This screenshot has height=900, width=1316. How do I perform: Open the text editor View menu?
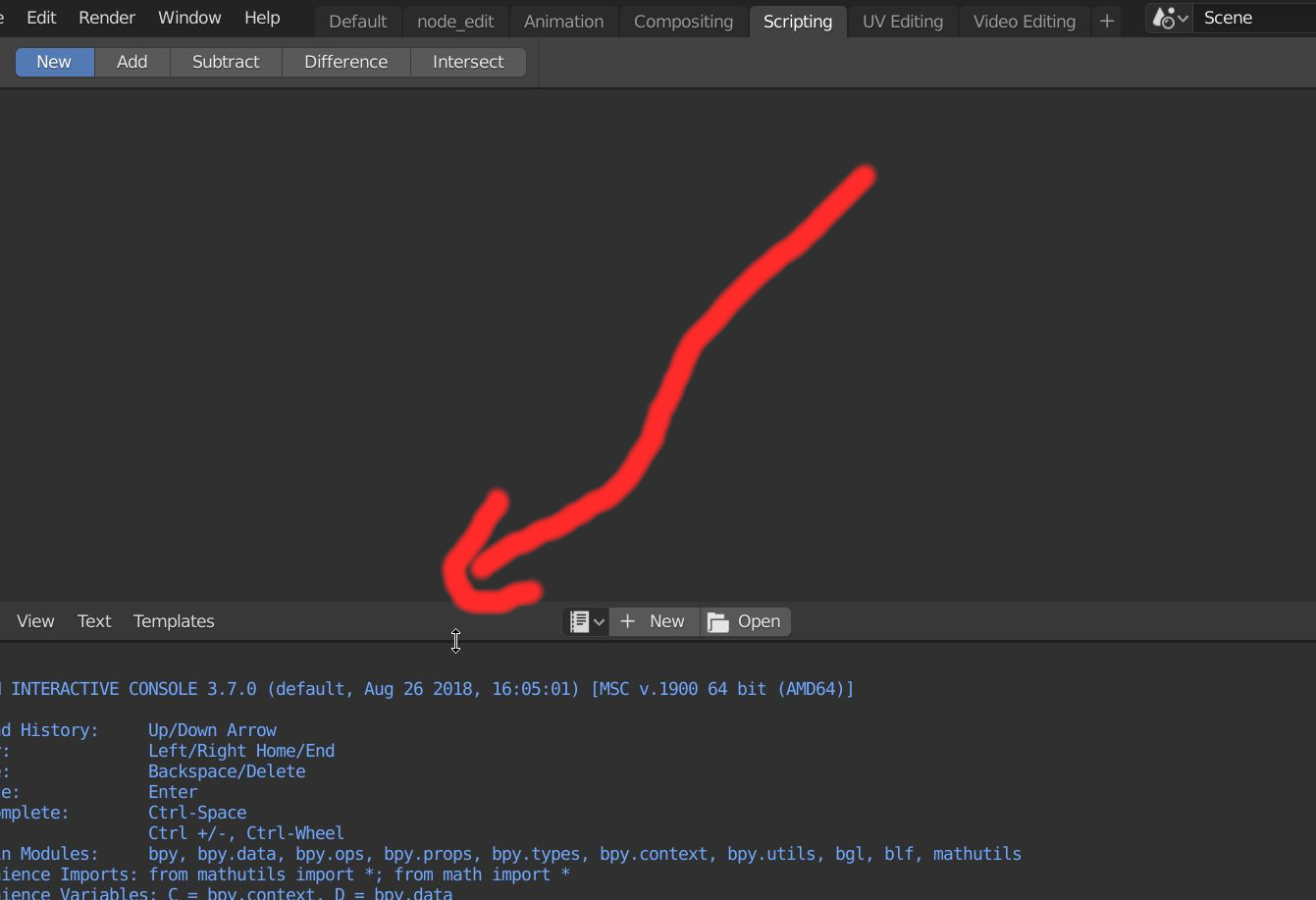pyautogui.click(x=35, y=621)
